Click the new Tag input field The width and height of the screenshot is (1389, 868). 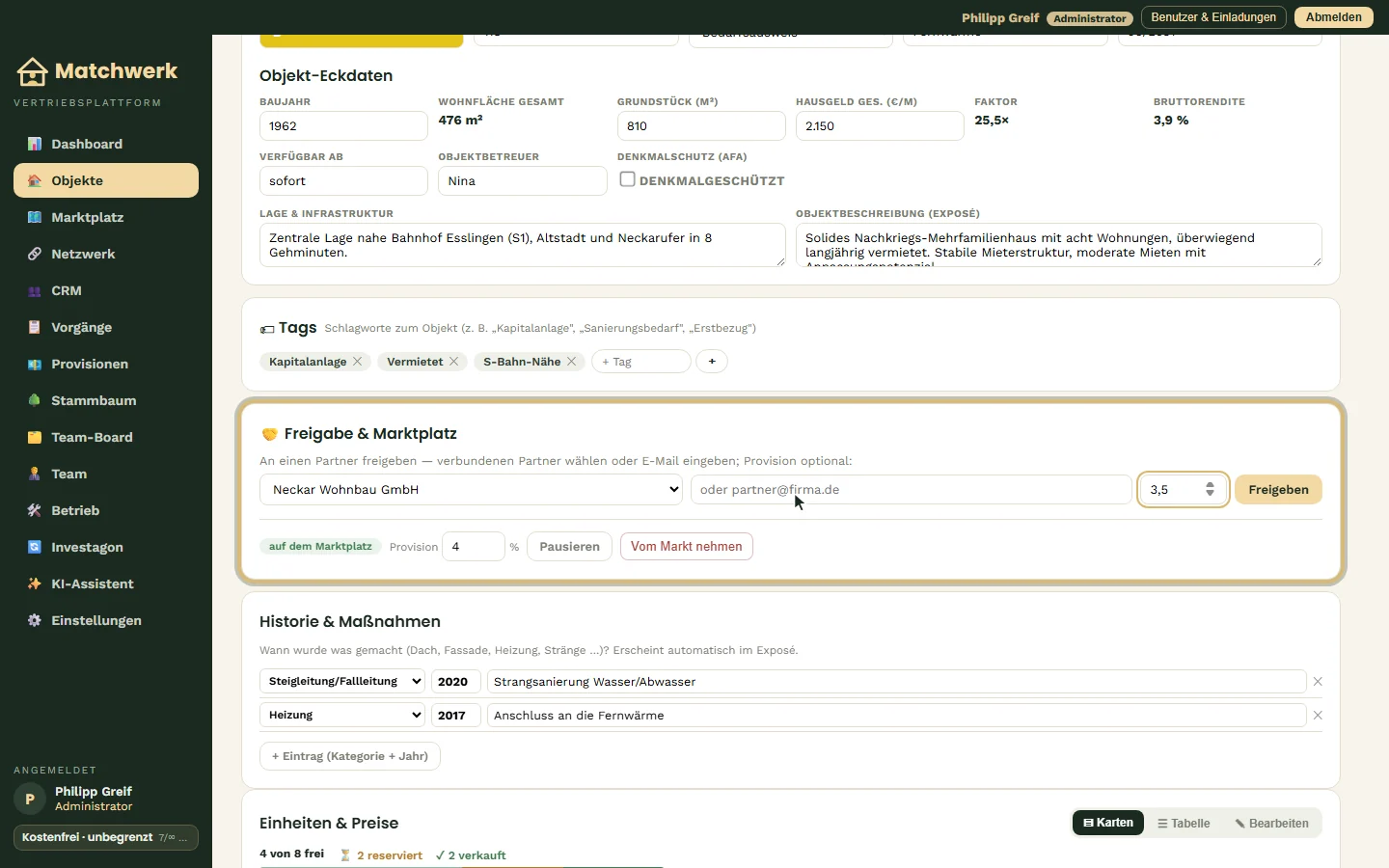(x=641, y=362)
